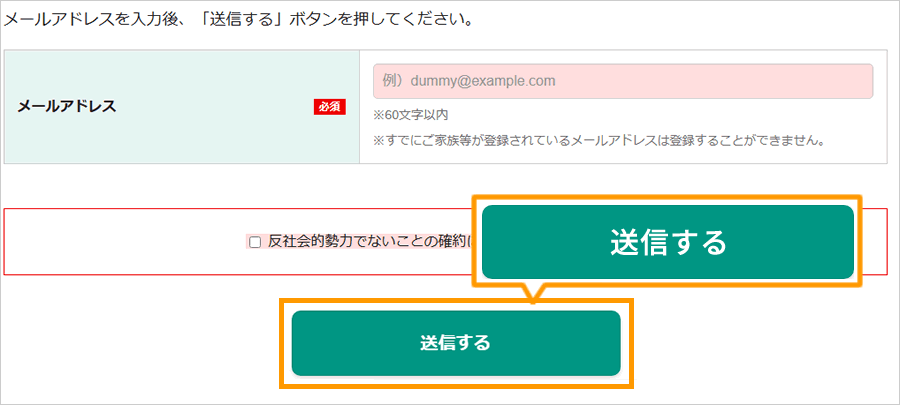Image resolution: width=900 pixels, height=405 pixels.
Task: Click the enlarged 送信する callout button
Action: tap(668, 242)
